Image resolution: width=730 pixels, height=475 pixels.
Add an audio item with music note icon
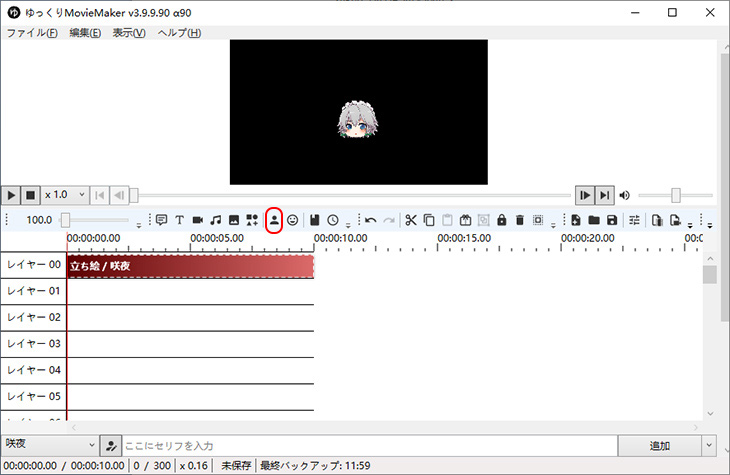[x=216, y=220]
